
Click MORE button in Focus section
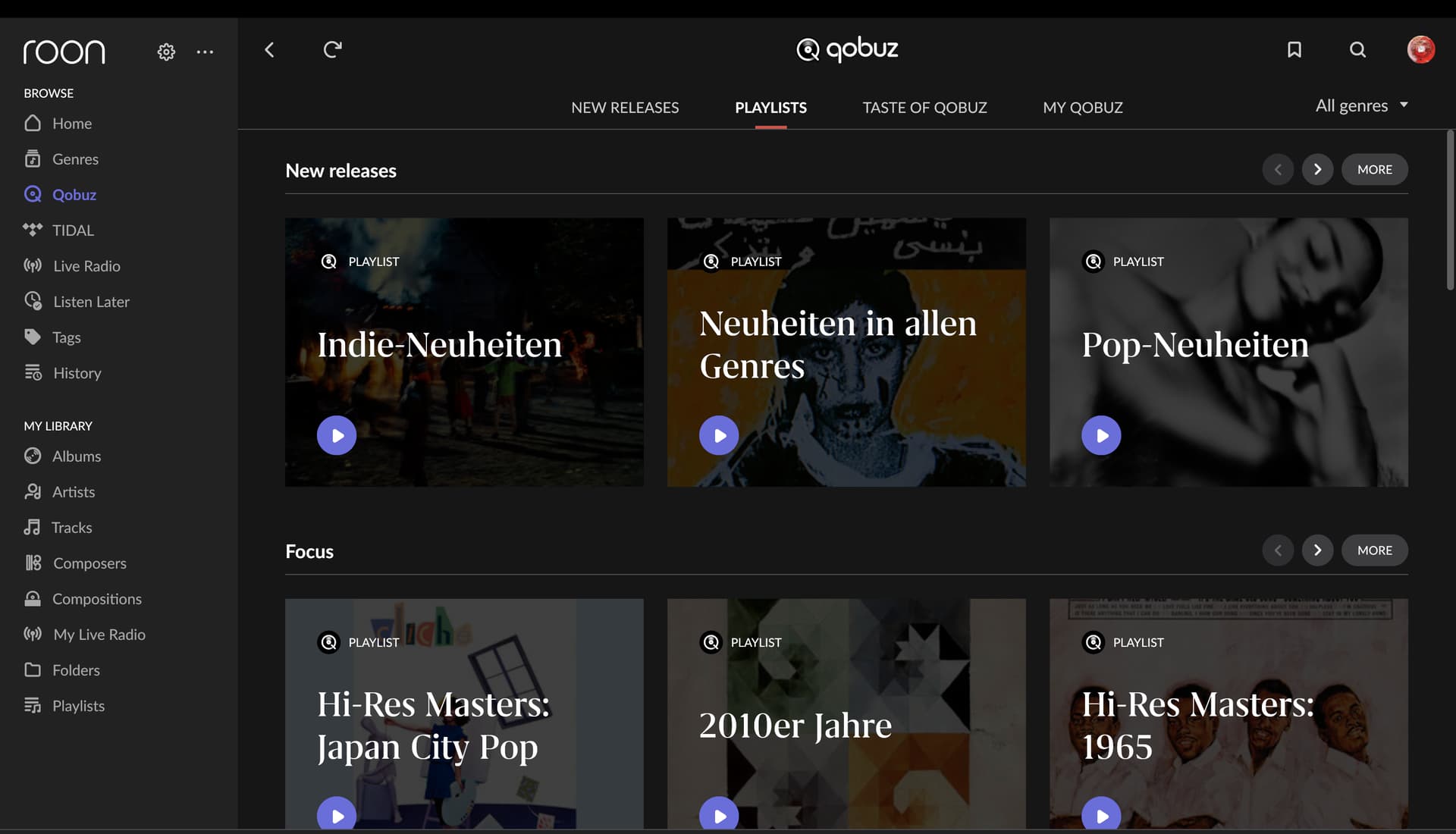pyautogui.click(x=1374, y=550)
